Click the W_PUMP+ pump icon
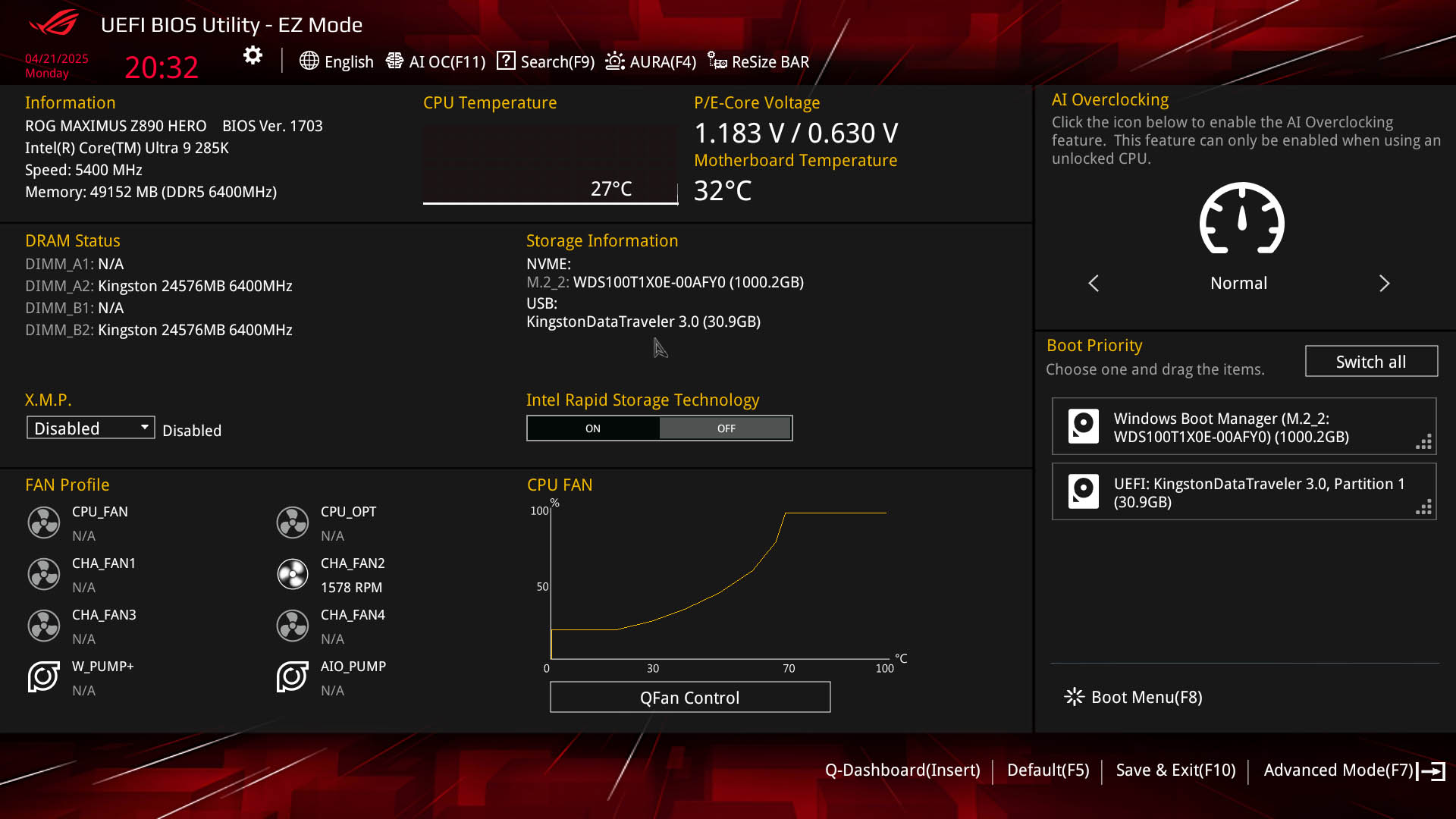Screen dimensions: 1456x819 44,677
